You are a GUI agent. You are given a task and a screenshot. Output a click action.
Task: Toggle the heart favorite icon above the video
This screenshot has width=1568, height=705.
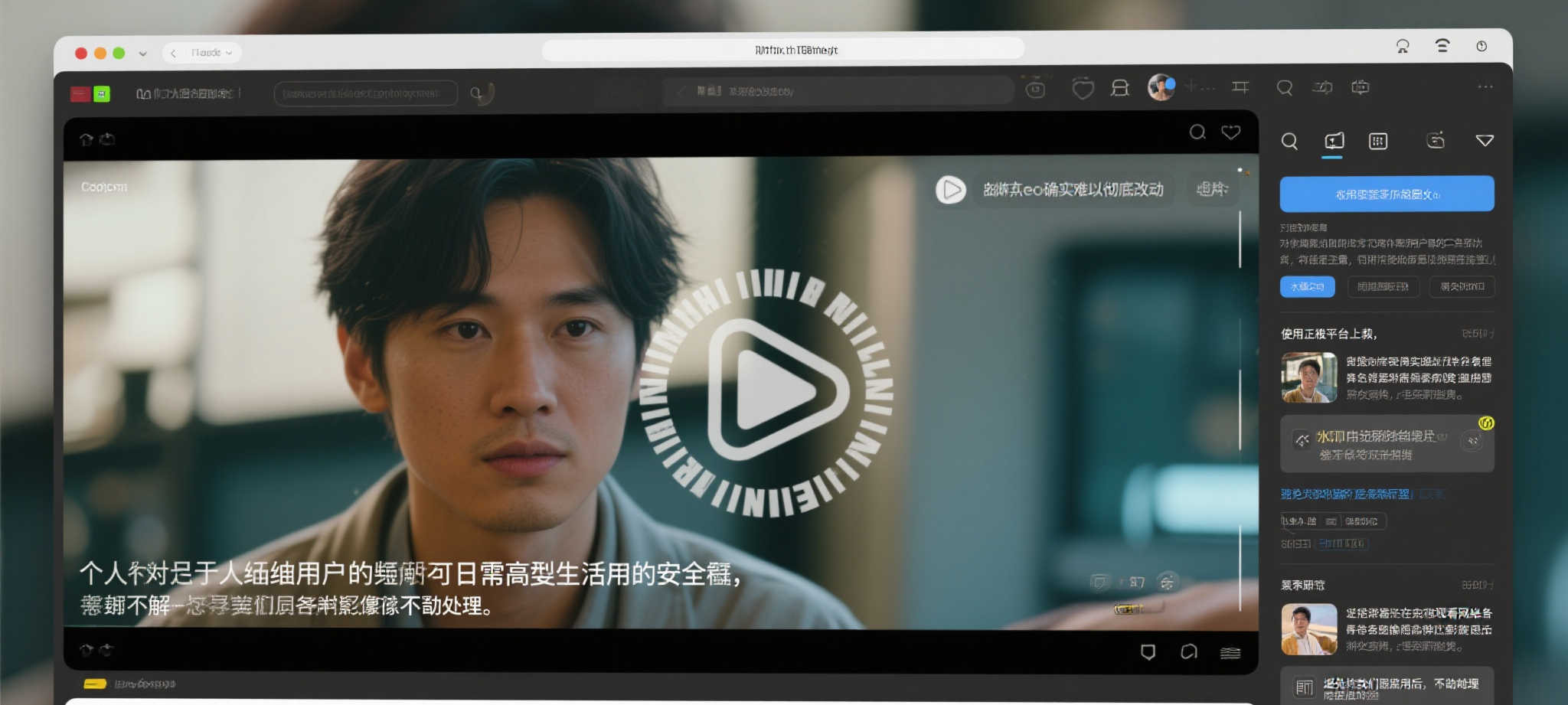[x=1231, y=132]
